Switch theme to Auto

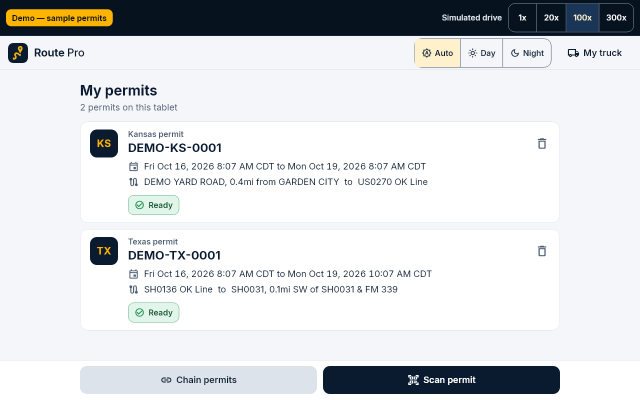(x=438, y=53)
